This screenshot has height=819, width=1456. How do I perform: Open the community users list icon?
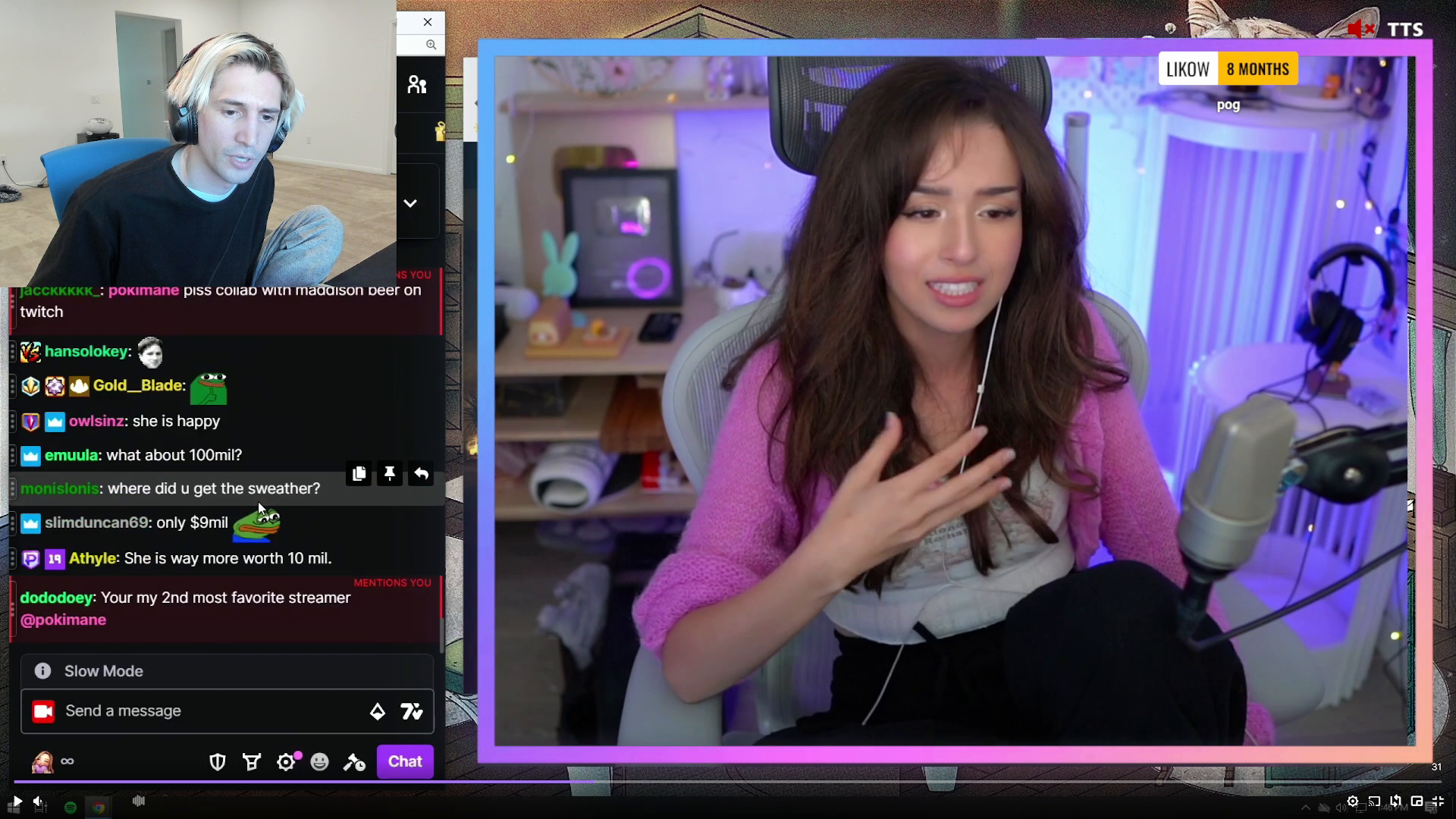point(417,84)
